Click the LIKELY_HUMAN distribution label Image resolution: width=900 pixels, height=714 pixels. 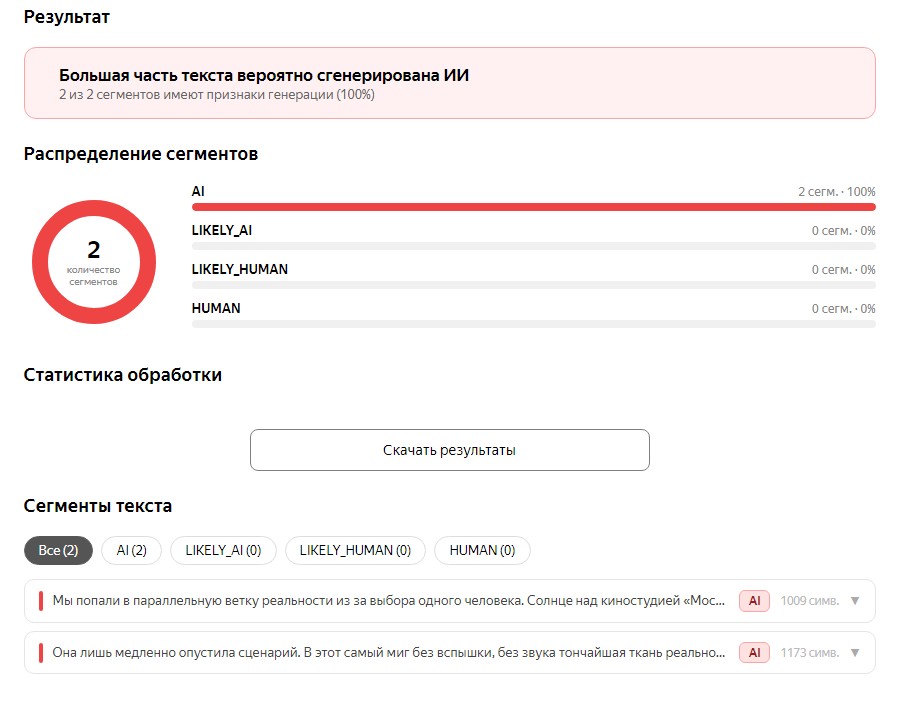click(x=240, y=270)
